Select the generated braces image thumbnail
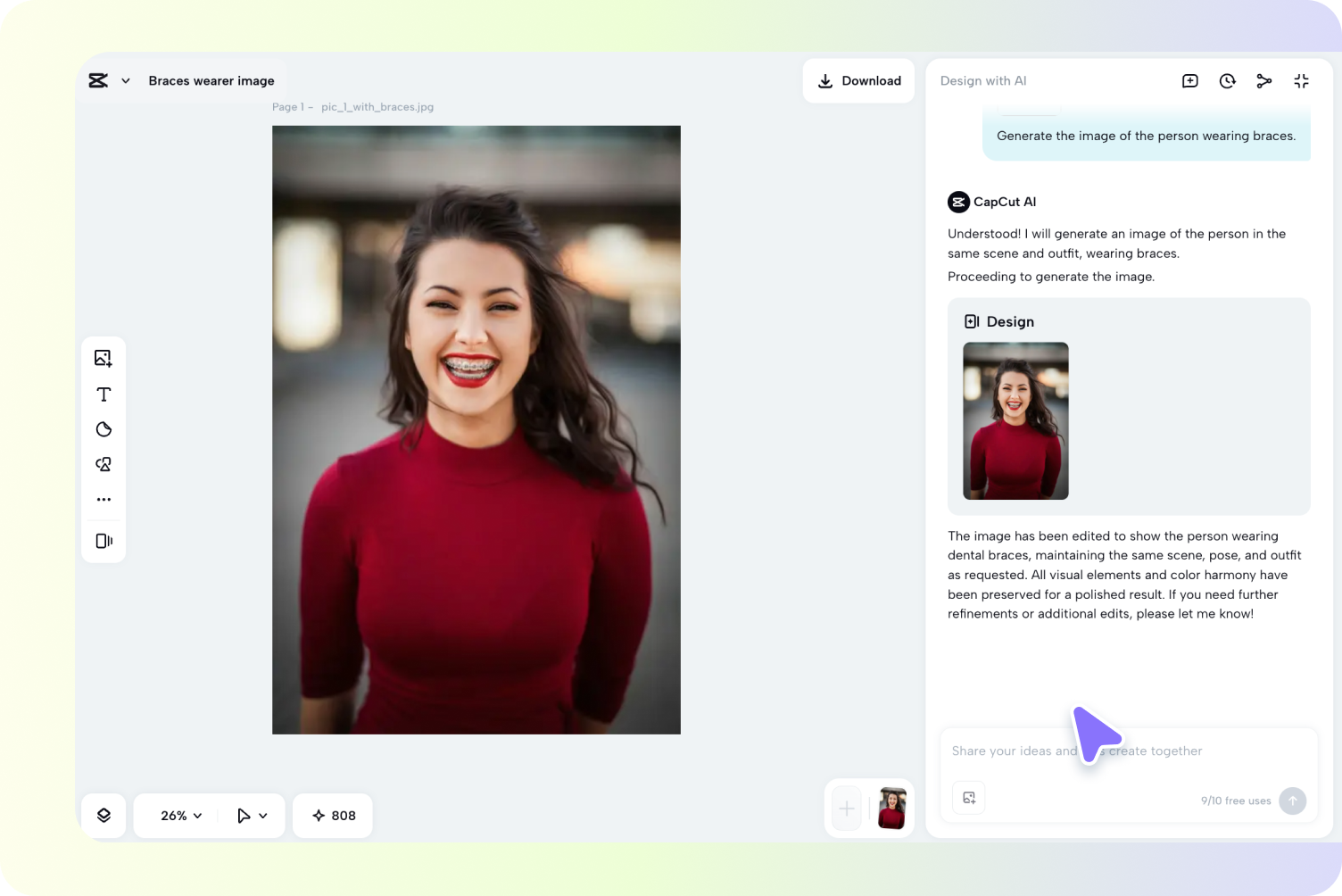 click(x=1015, y=420)
